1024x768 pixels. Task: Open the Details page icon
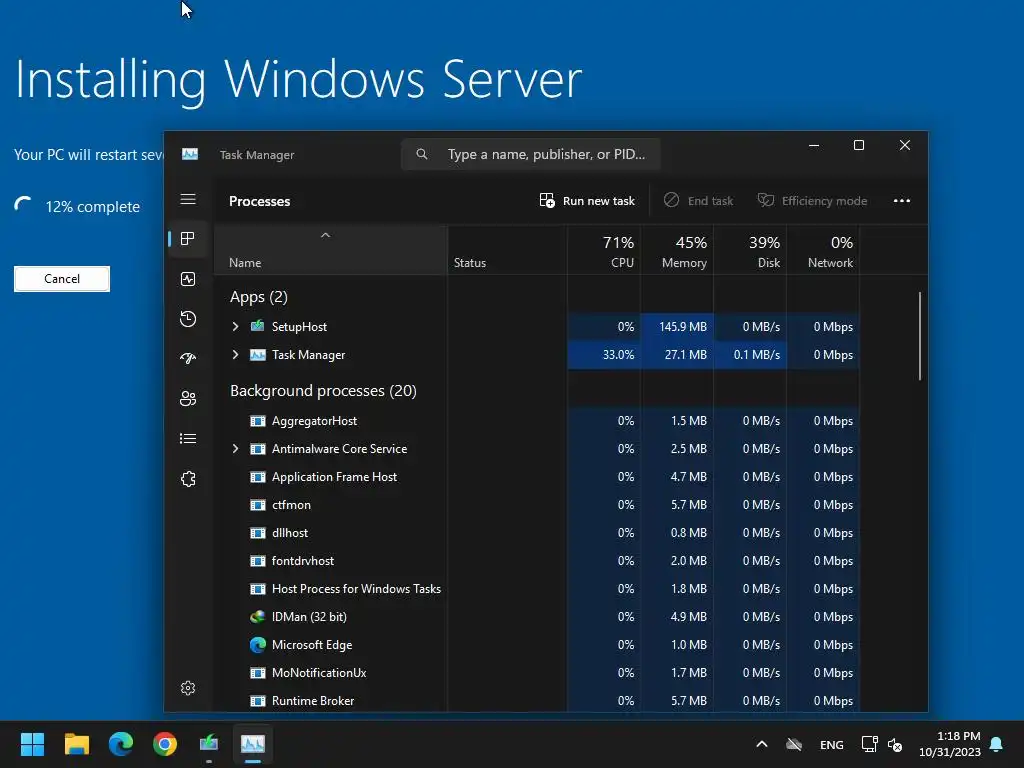(188, 438)
